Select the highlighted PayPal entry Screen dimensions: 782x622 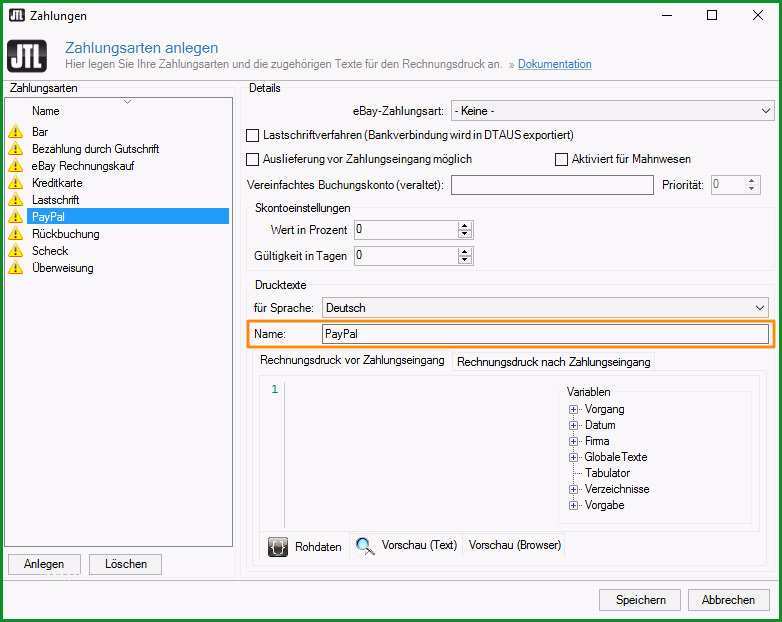pyautogui.click(x=128, y=216)
